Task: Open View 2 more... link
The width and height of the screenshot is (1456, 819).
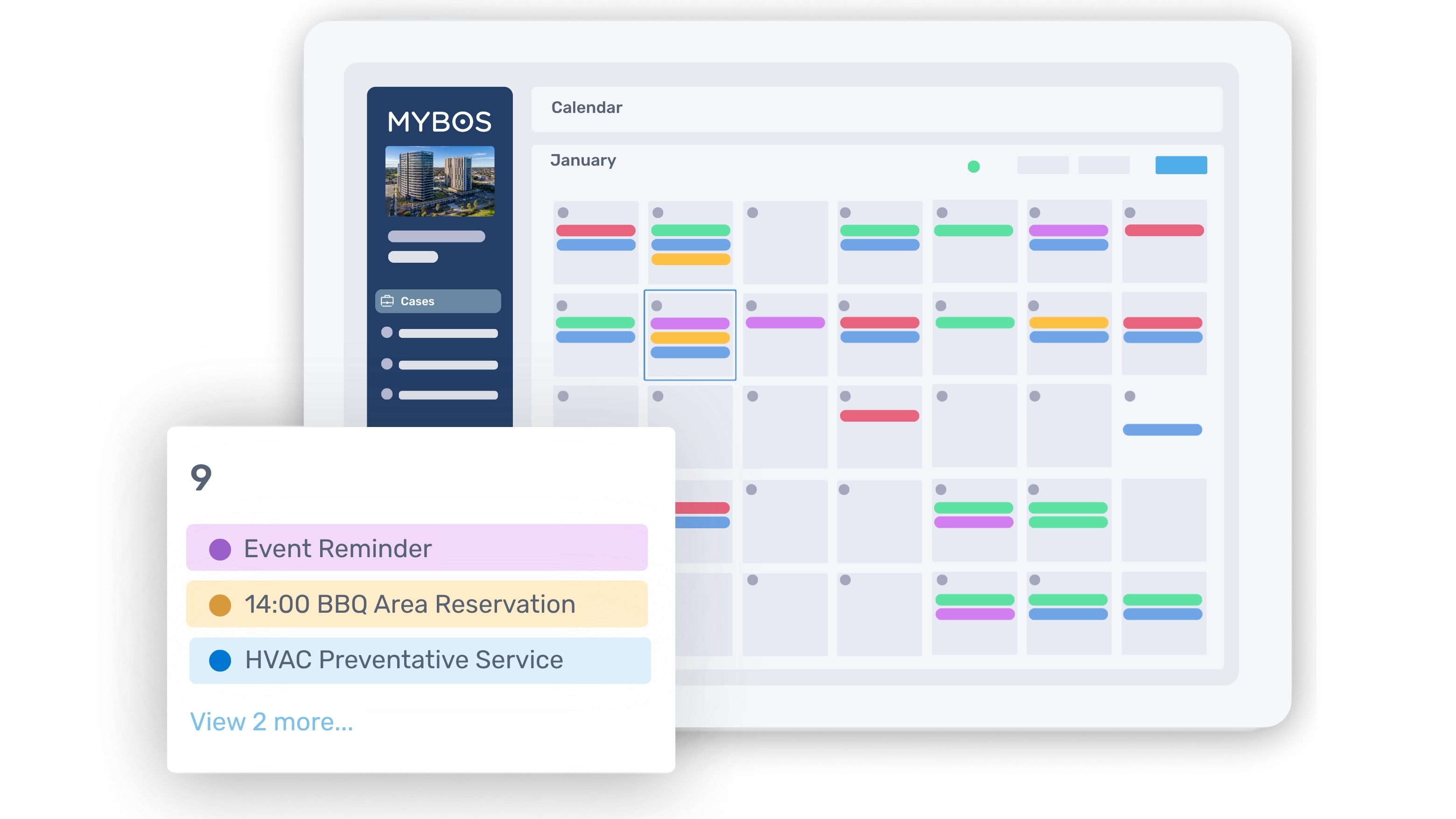Action: [271, 722]
